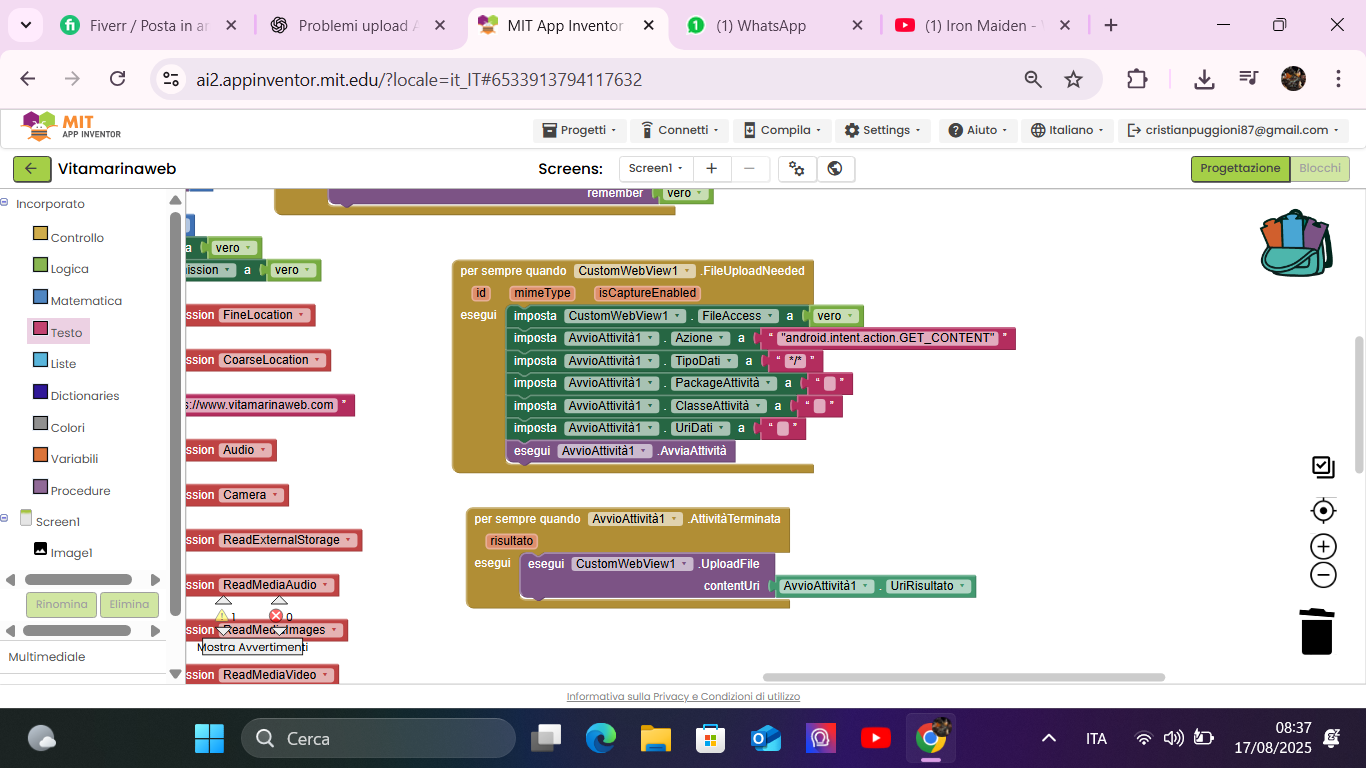Collapse the Incorporato tree section

click(5, 203)
